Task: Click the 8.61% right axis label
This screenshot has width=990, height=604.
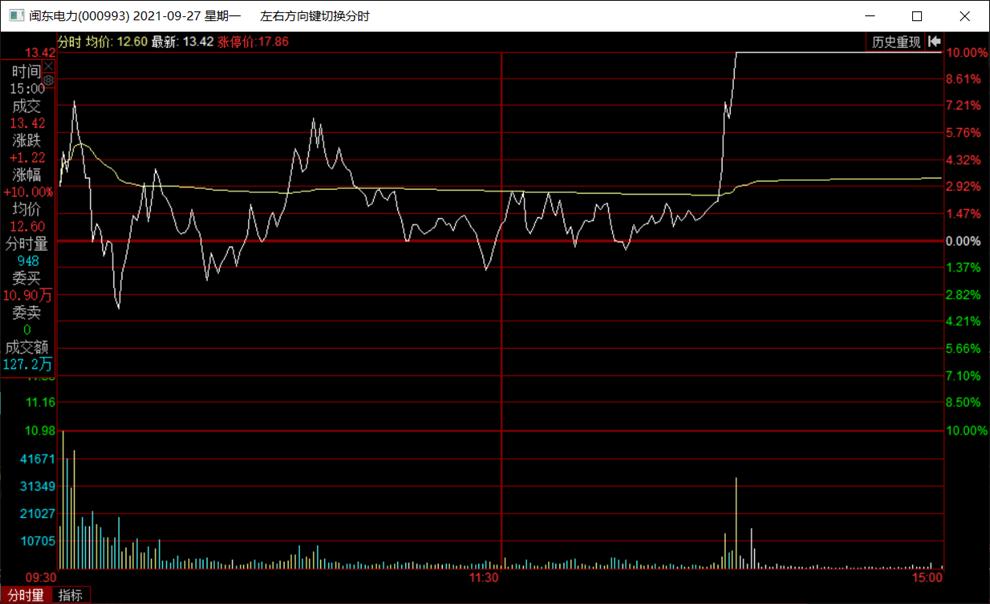Action: point(963,79)
